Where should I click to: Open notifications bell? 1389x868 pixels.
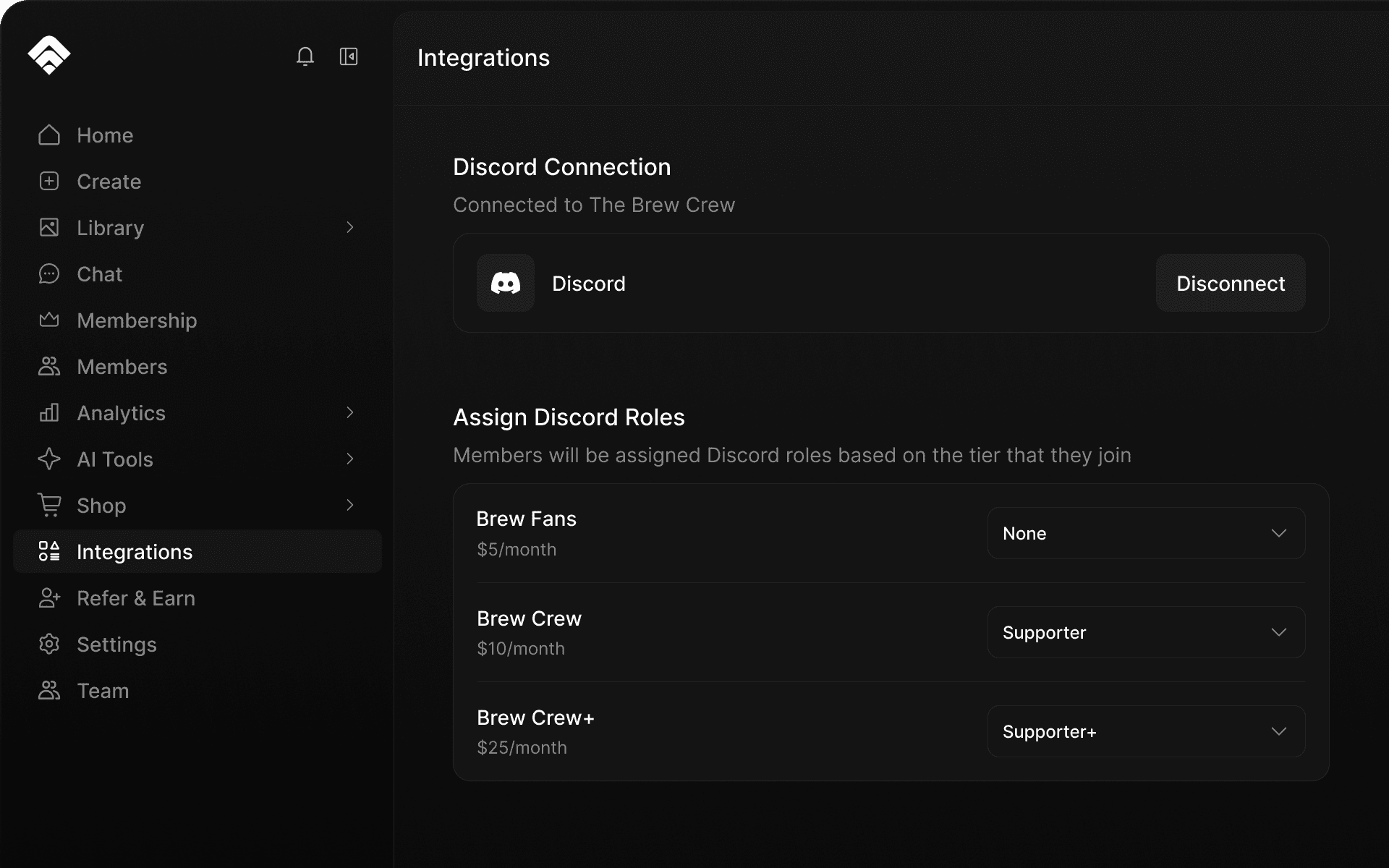coord(305,56)
